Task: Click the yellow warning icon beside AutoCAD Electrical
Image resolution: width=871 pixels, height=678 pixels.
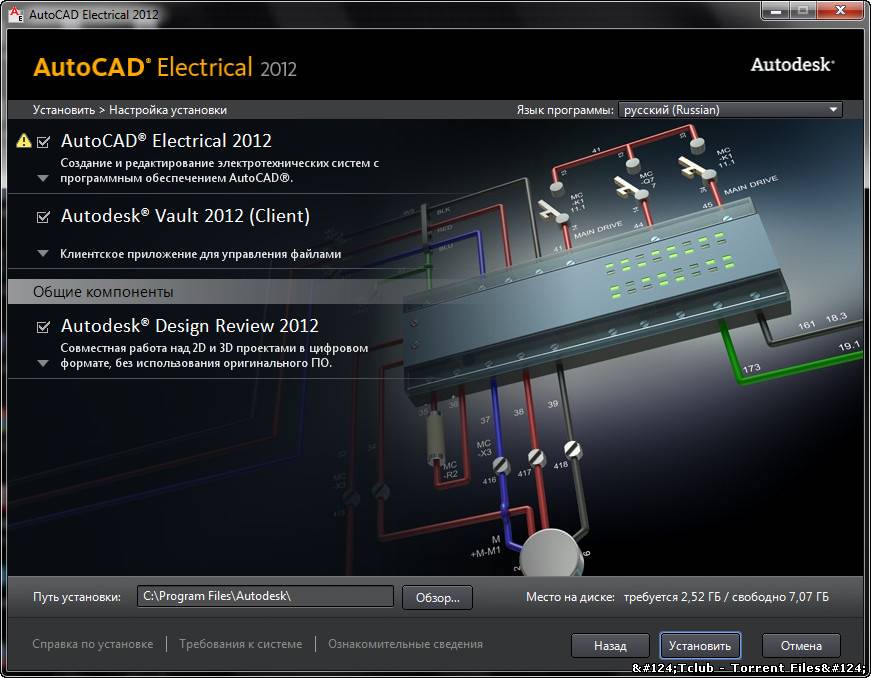Action: click(24, 141)
